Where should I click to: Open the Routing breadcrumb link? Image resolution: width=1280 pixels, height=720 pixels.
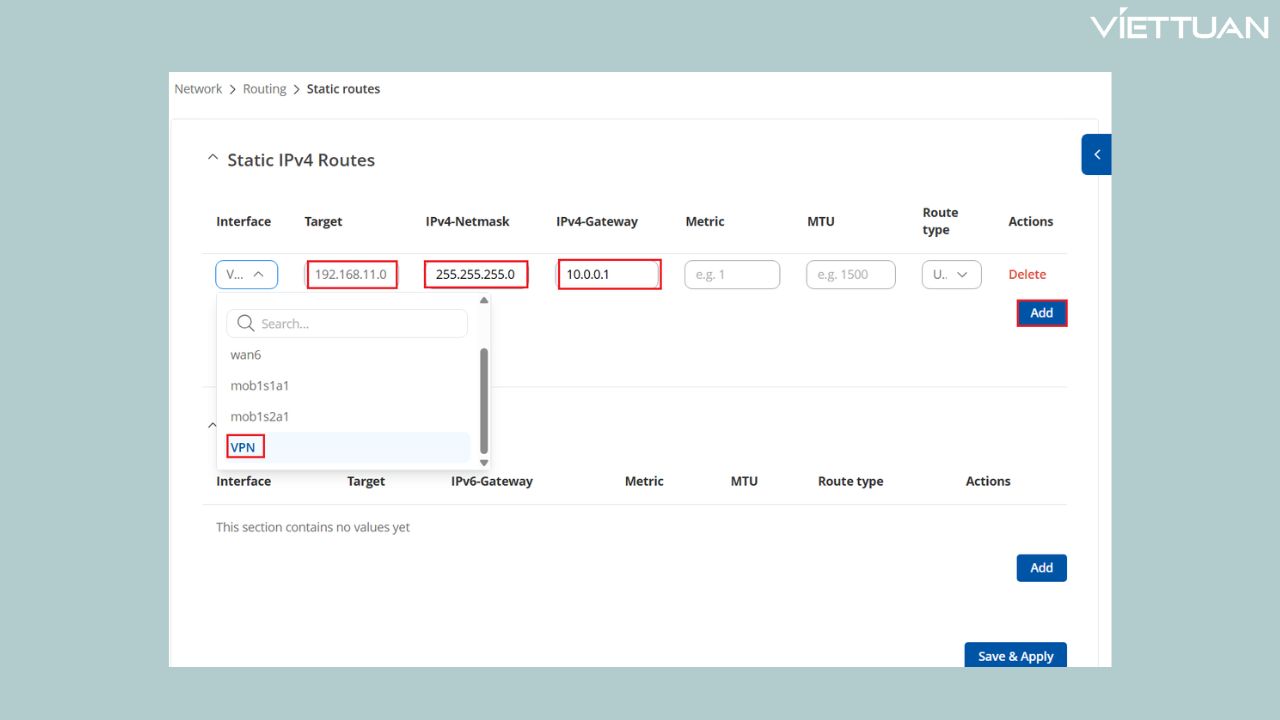pyautogui.click(x=264, y=89)
